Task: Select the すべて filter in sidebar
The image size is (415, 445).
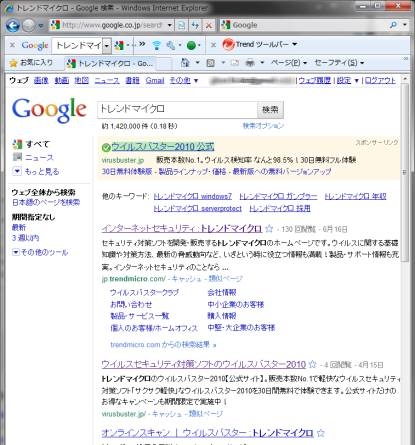Action: coord(31,144)
